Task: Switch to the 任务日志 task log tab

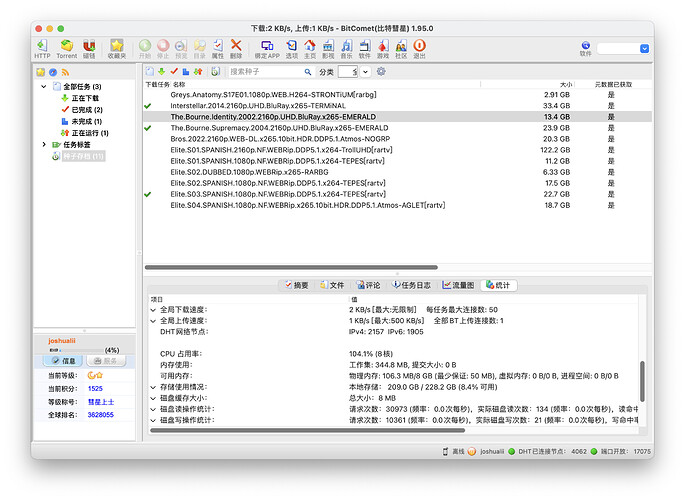Action: (411, 285)
